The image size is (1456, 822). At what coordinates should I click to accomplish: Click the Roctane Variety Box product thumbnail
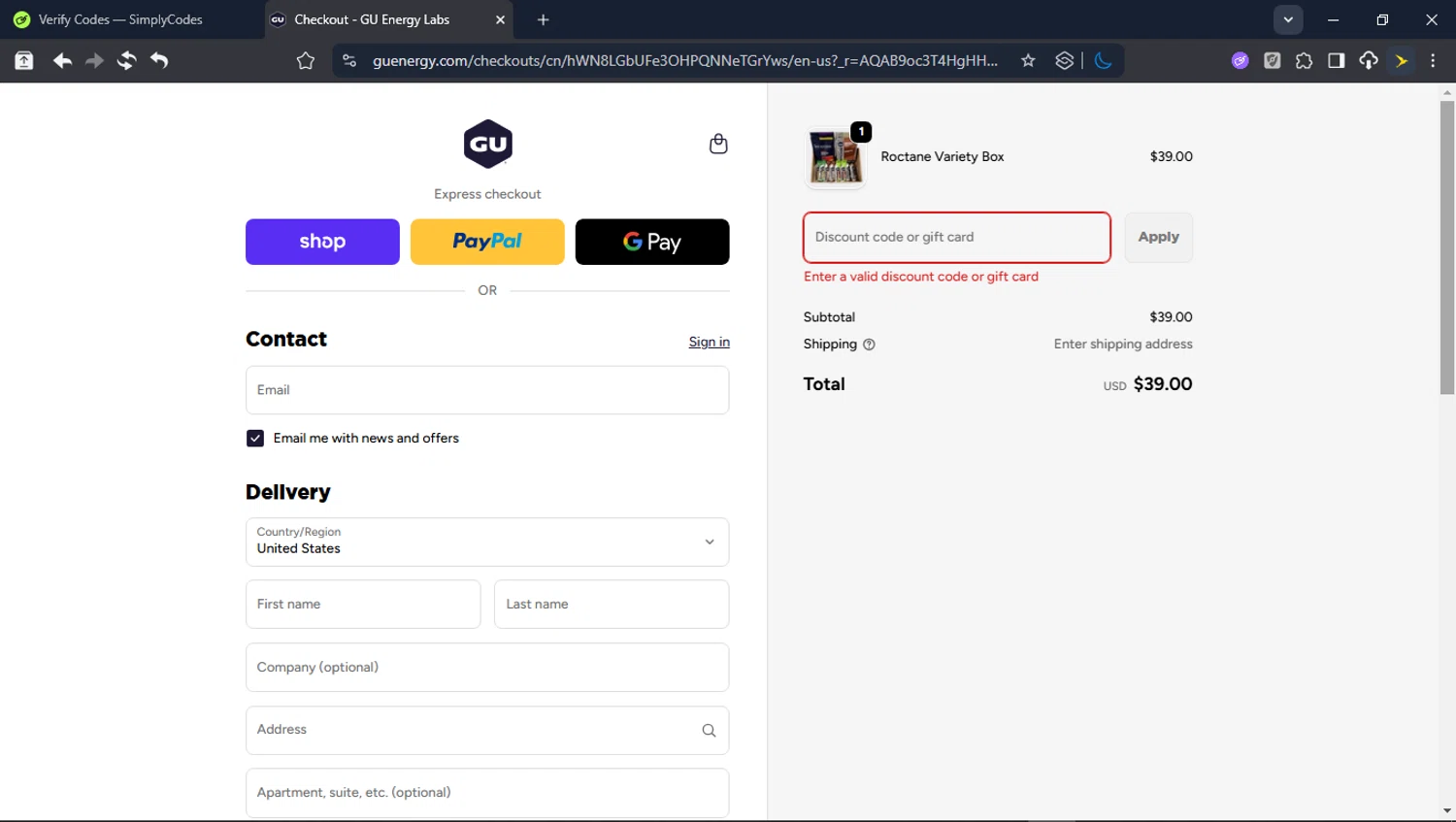point(835,157)
